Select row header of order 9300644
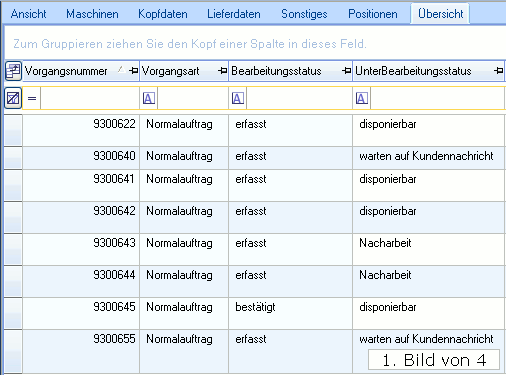 tap(13, 281)
